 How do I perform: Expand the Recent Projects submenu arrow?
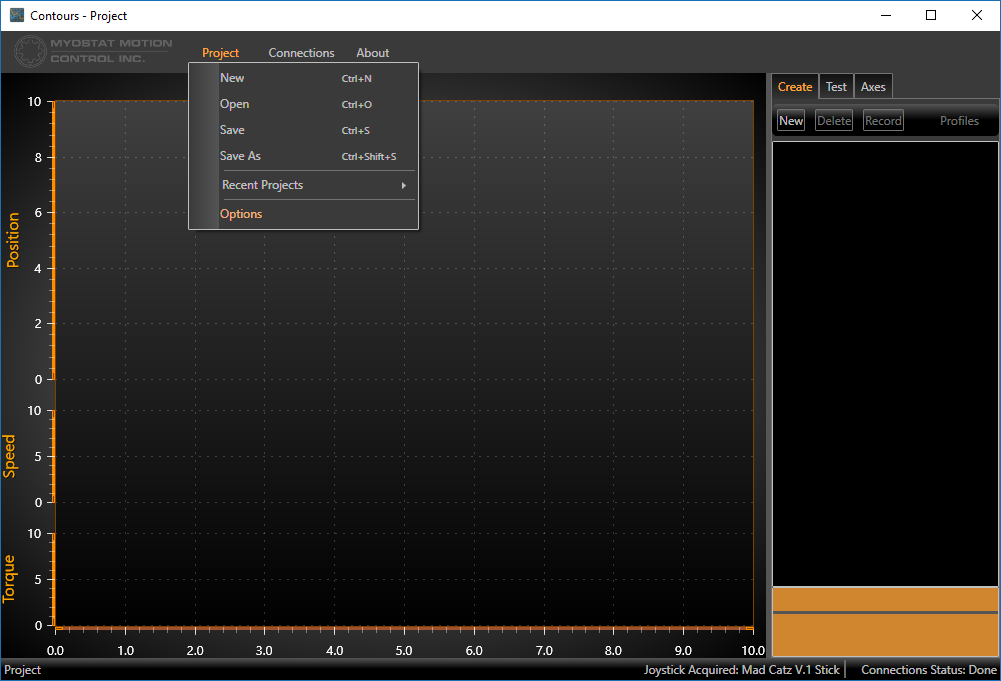tap(403, 185)
